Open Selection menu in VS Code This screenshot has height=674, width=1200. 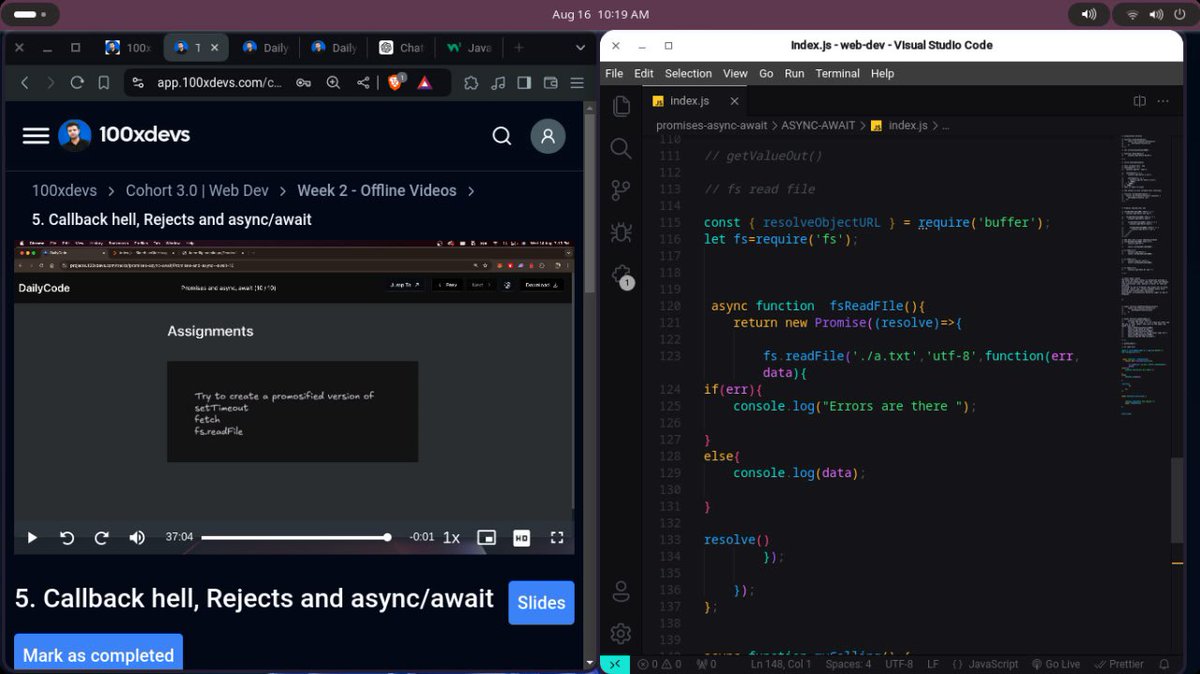coord(688,74)
